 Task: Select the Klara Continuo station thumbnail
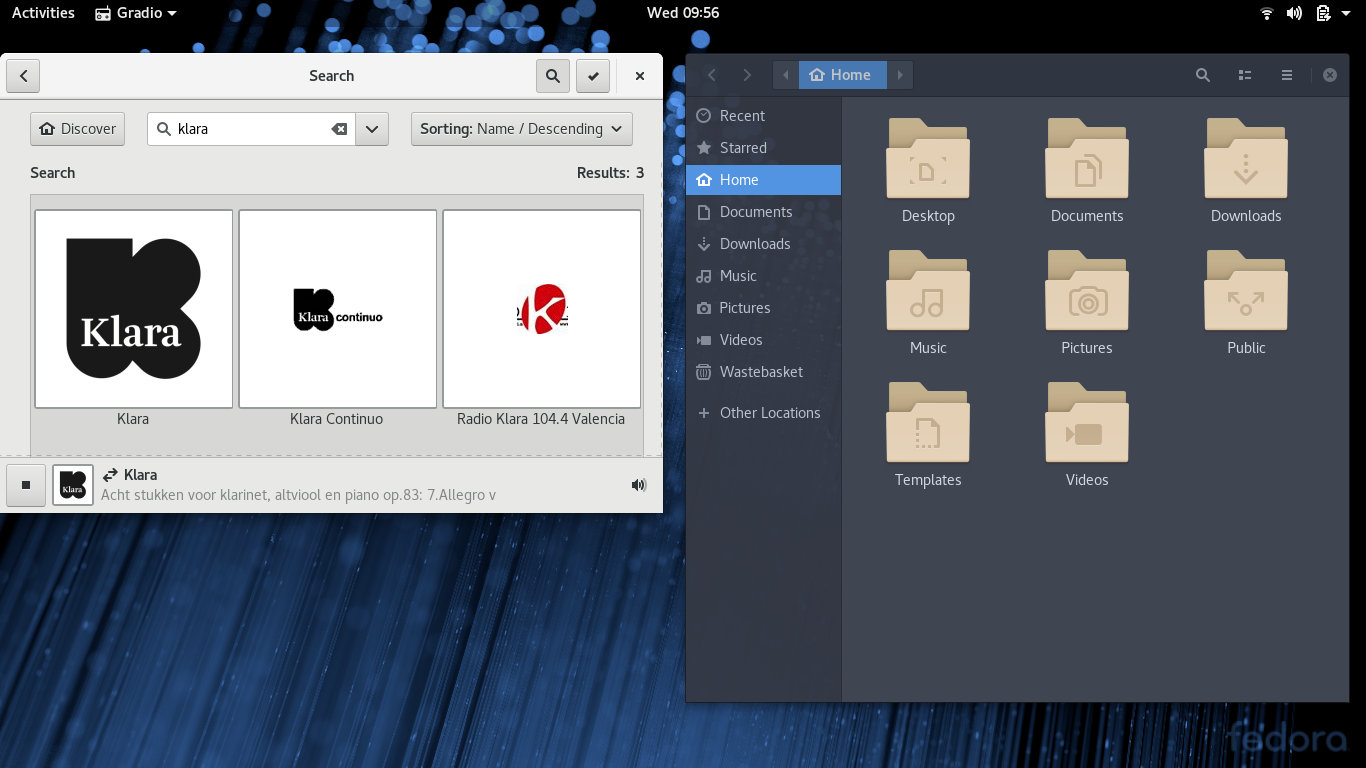(338, 309)
